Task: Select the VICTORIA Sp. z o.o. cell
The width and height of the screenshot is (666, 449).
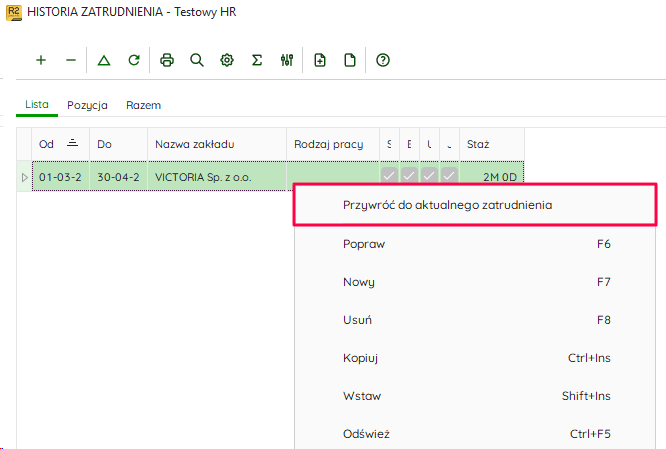Action: 217,177
